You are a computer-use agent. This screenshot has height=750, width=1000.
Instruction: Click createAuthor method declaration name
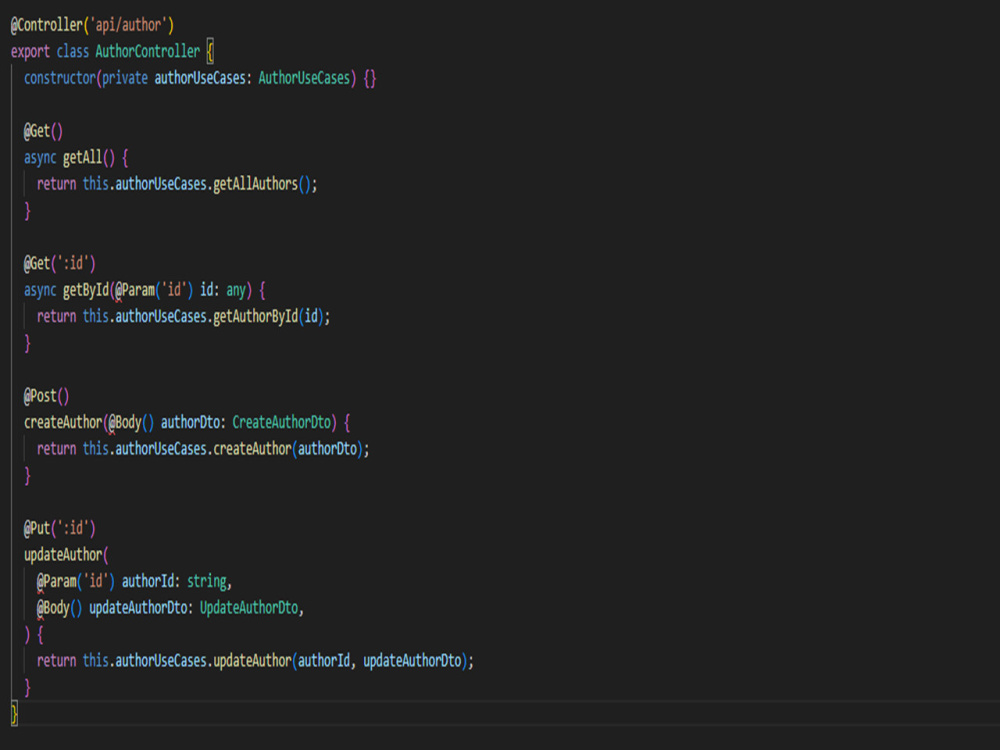pyautogui.click(x=63, y=422)
